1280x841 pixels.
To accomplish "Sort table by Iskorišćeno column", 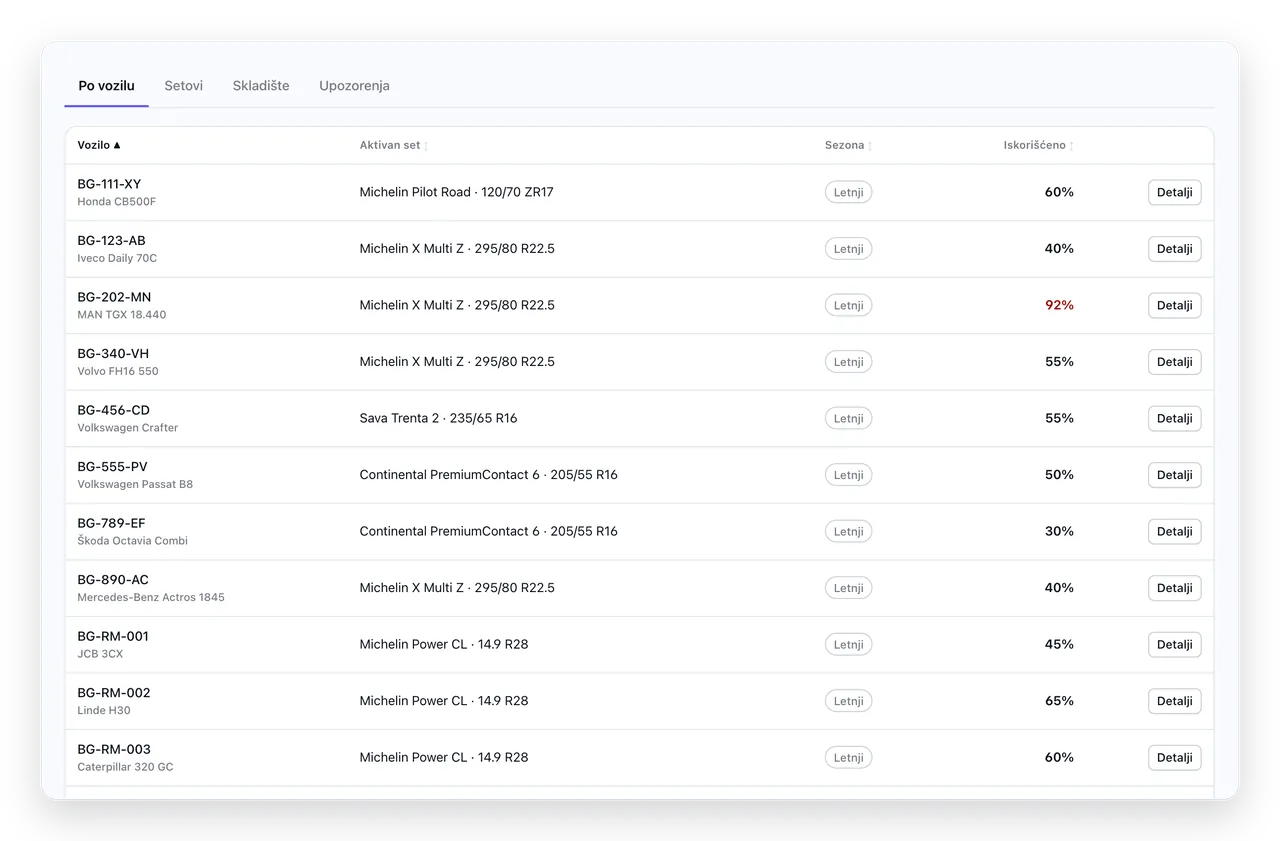I will click(1039, 145).
